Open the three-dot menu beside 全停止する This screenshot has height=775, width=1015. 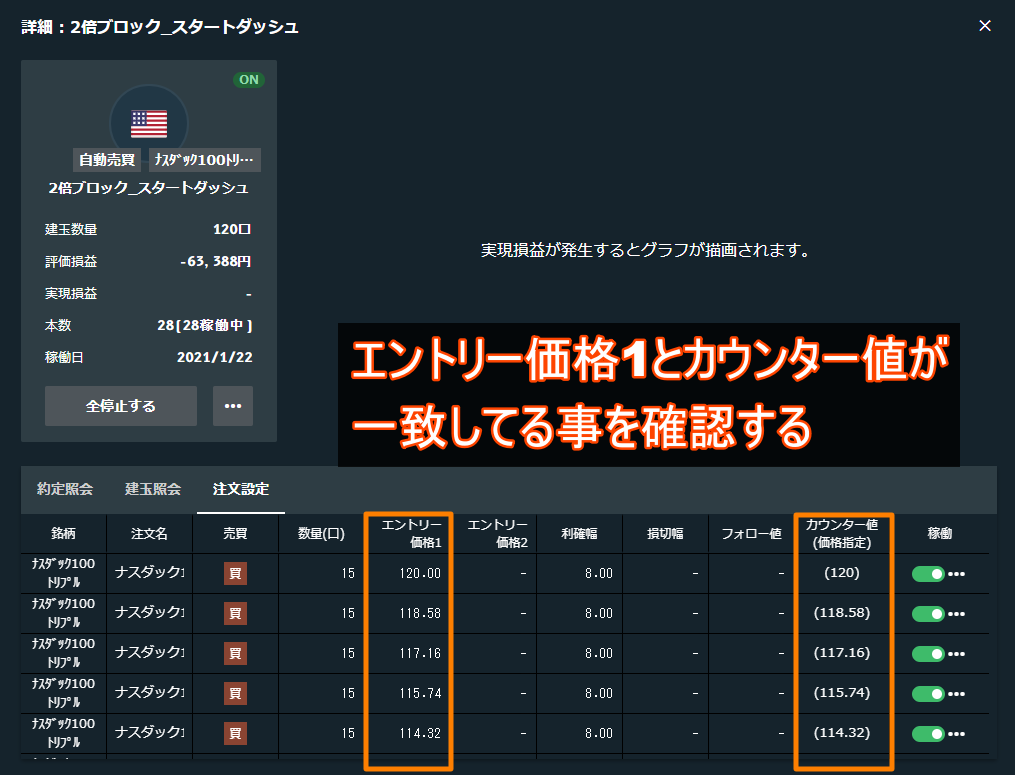[x=233, y=406]
